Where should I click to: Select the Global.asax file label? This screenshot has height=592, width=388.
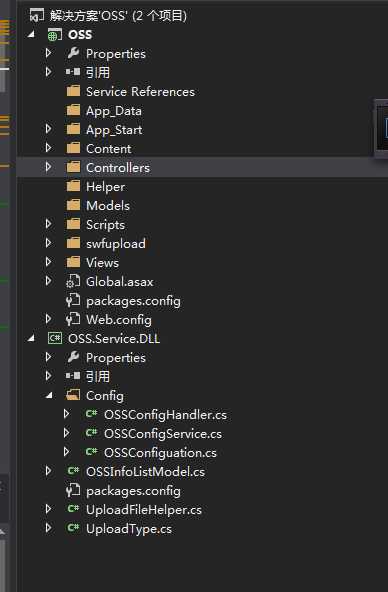click(x=120, y=282)
